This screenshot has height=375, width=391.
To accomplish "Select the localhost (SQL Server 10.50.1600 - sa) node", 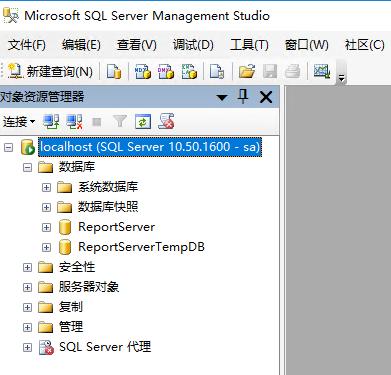I will (x=150, y=147).
